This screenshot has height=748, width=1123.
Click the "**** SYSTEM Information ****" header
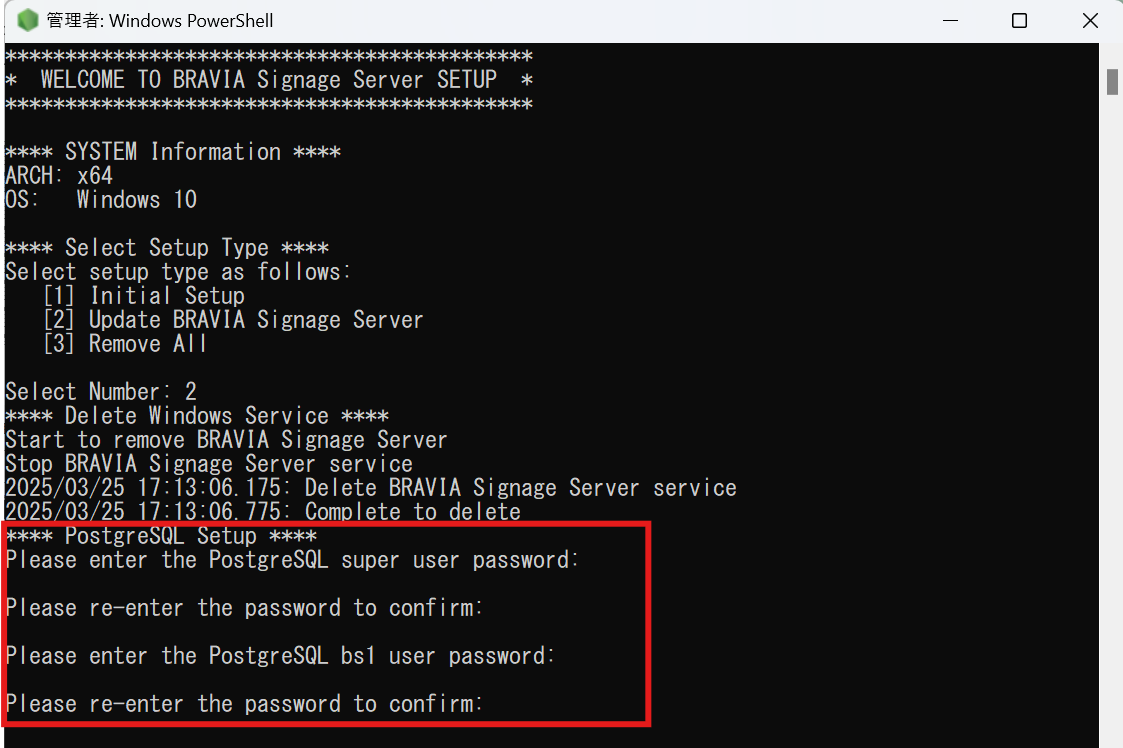click(173, 152)
